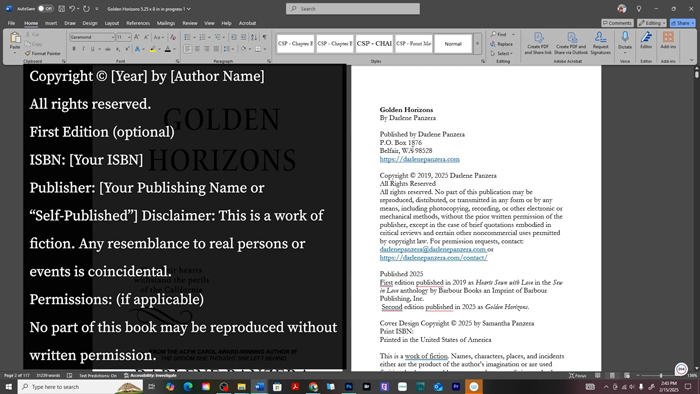This screenshot has height=394, width=700.
Task: Click the Comments button
Action: coord(617,23)
